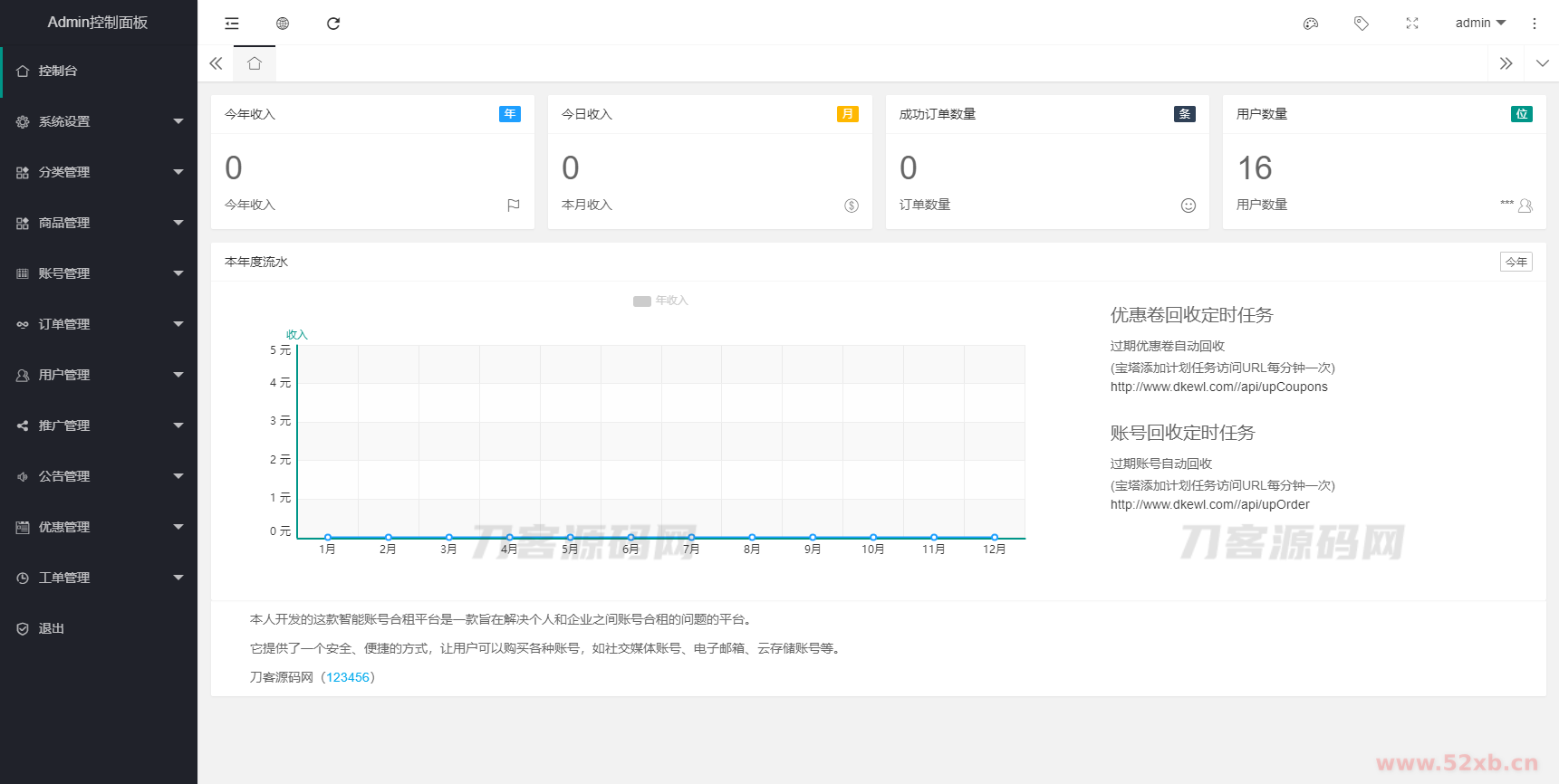Click the 今年 button in the chart header

pyautogui.click(x=1516, y=262)
